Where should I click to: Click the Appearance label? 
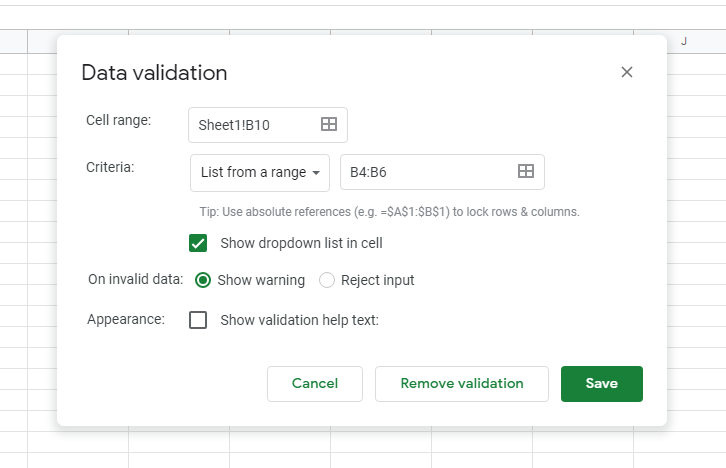(x=126, y=319)
